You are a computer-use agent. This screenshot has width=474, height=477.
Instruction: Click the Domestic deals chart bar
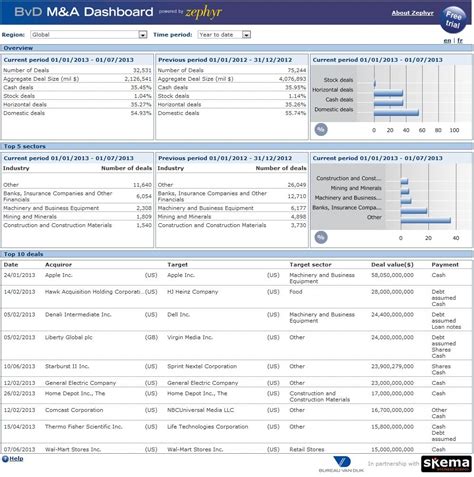click(x=396, y=113)
